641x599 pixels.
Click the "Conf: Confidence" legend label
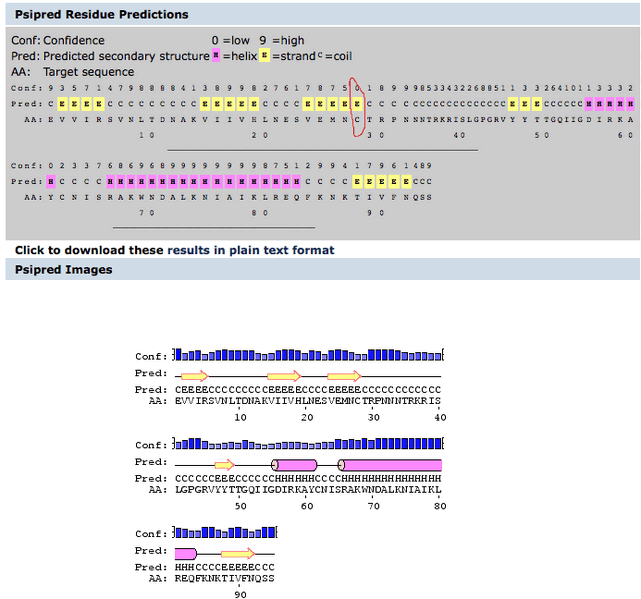58,40
